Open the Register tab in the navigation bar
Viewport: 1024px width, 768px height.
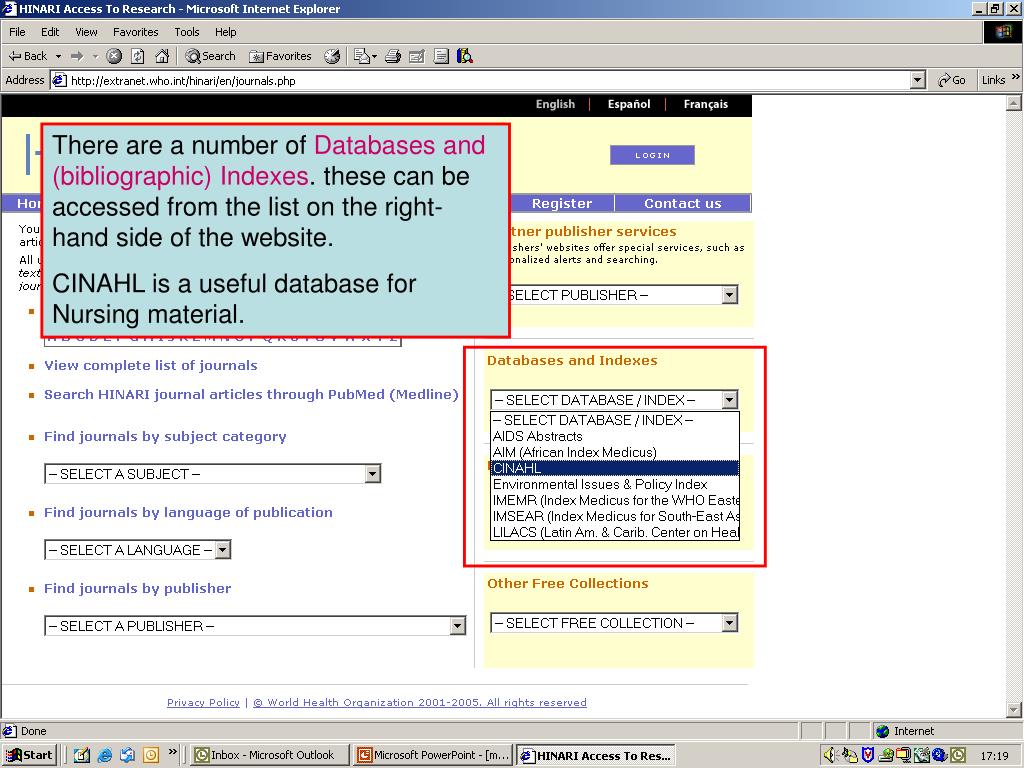pos(562,203)
